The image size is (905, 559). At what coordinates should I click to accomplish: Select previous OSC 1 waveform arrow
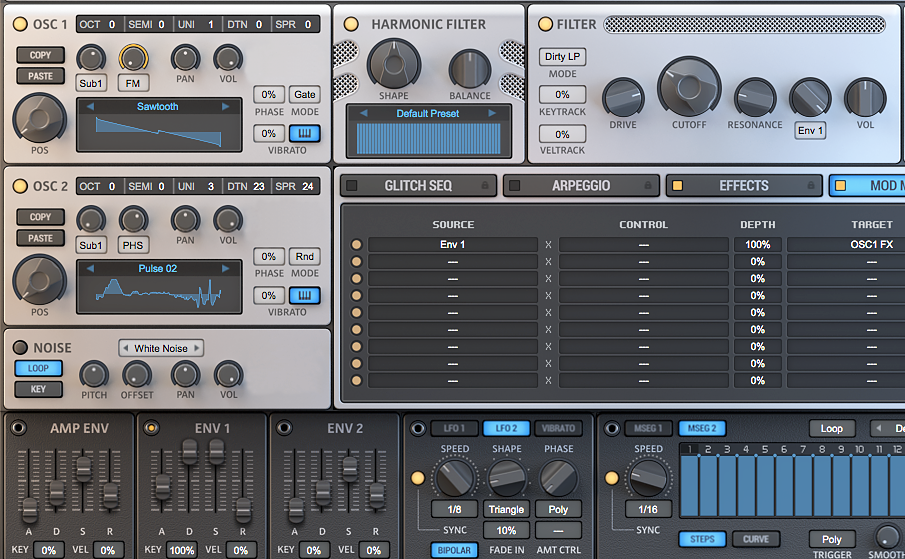pos(90,107)
